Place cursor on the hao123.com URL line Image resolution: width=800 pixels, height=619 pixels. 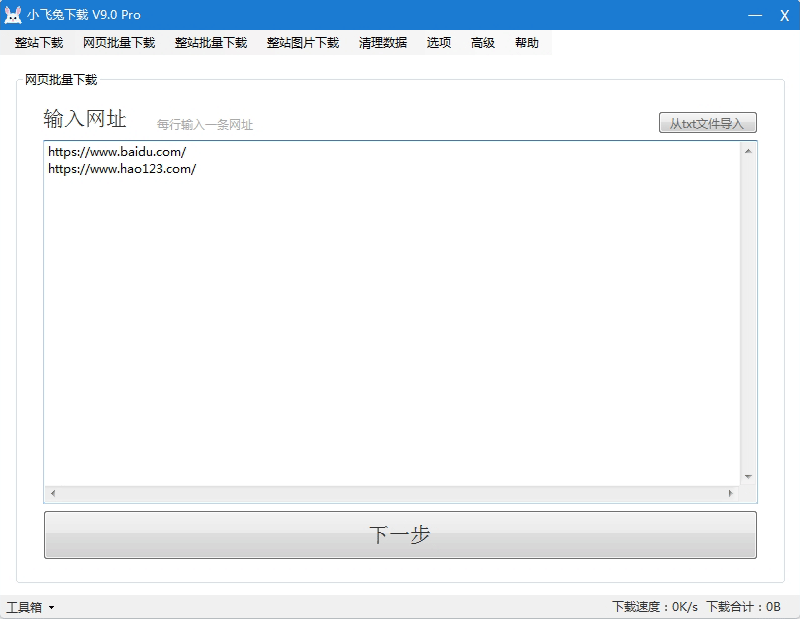click(122, 169)
